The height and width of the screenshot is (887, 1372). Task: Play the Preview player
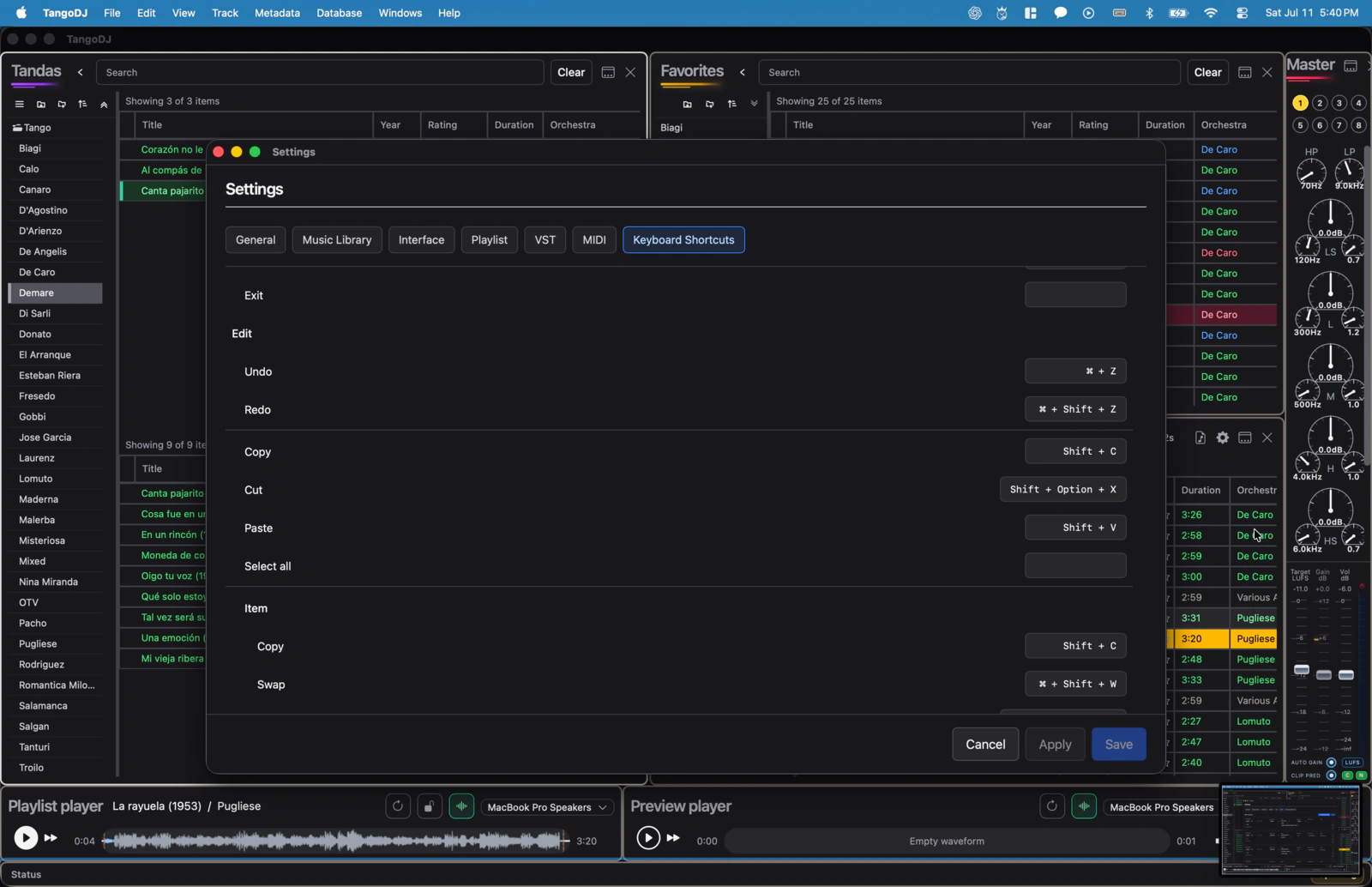coord(648,837)
